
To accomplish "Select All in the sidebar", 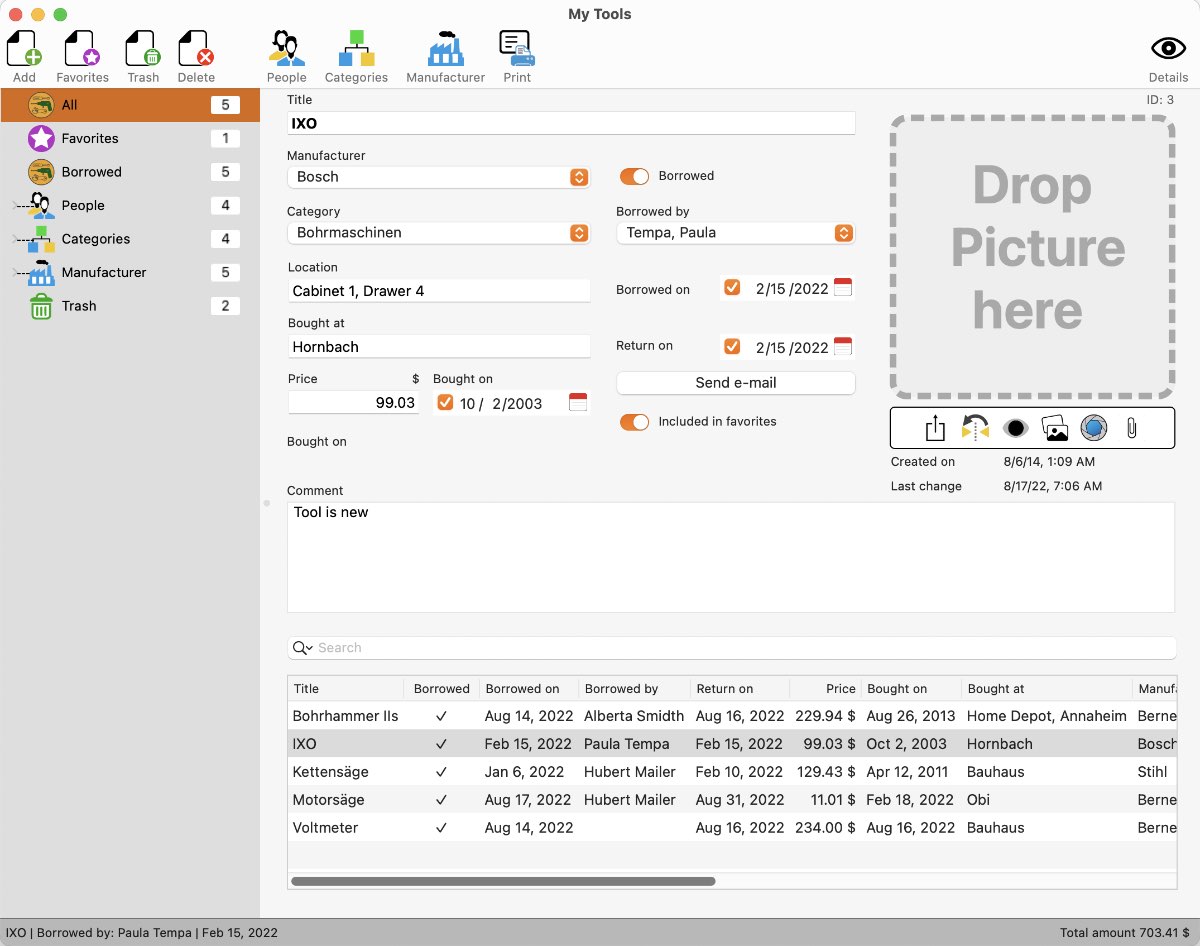I will pyautogui.click(x=130, y=105).
